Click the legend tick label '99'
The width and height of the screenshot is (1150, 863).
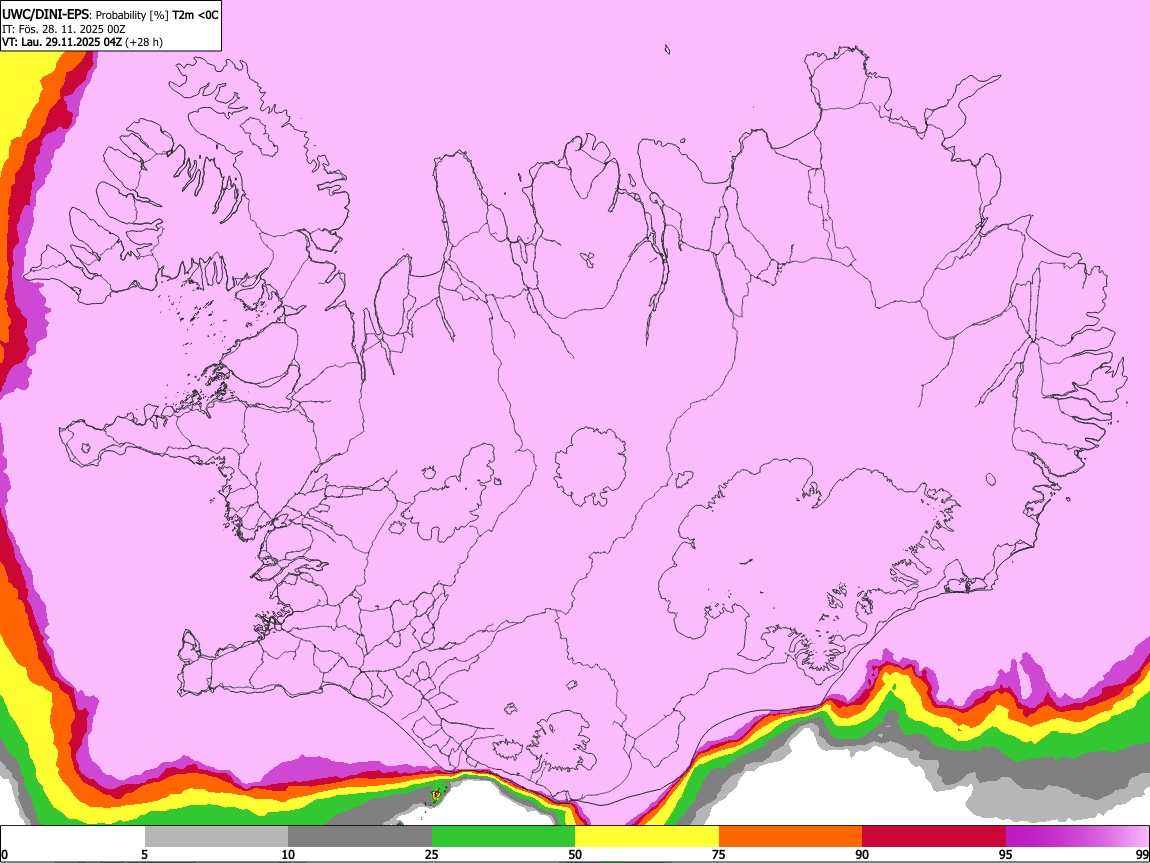tap(1141, 854)
